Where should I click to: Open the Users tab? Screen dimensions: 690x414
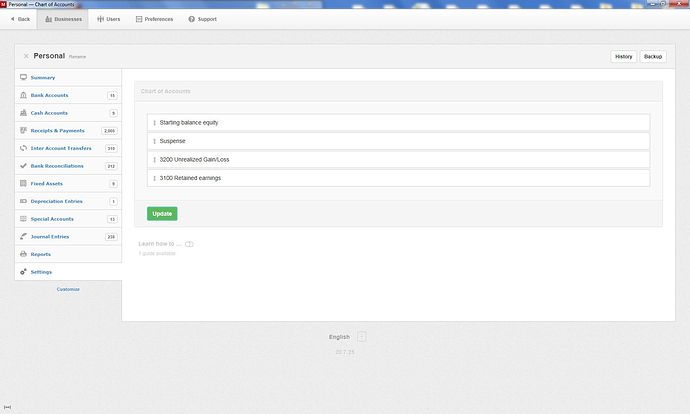click(109, 19)
